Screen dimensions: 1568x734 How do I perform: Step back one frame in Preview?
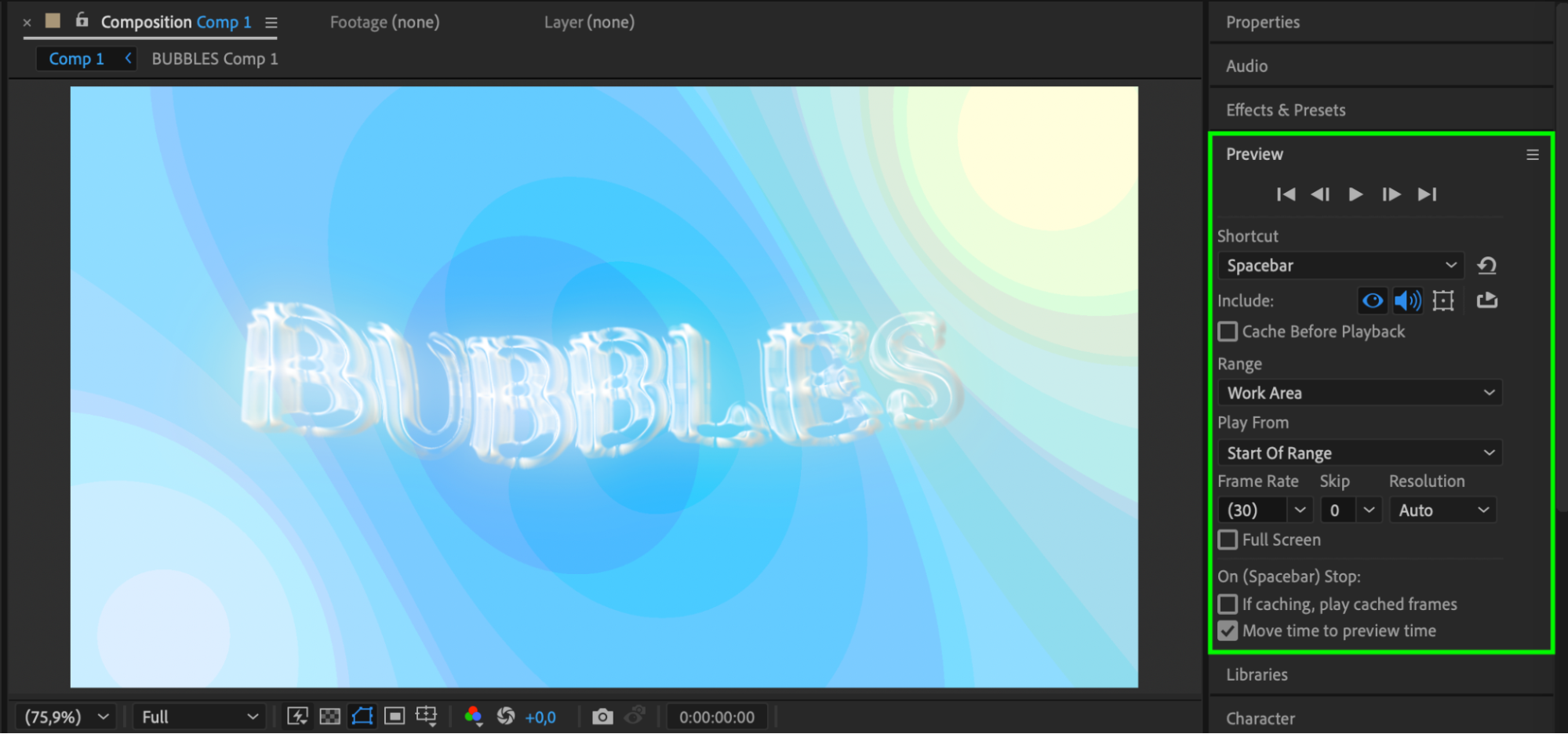point(1320,194)
